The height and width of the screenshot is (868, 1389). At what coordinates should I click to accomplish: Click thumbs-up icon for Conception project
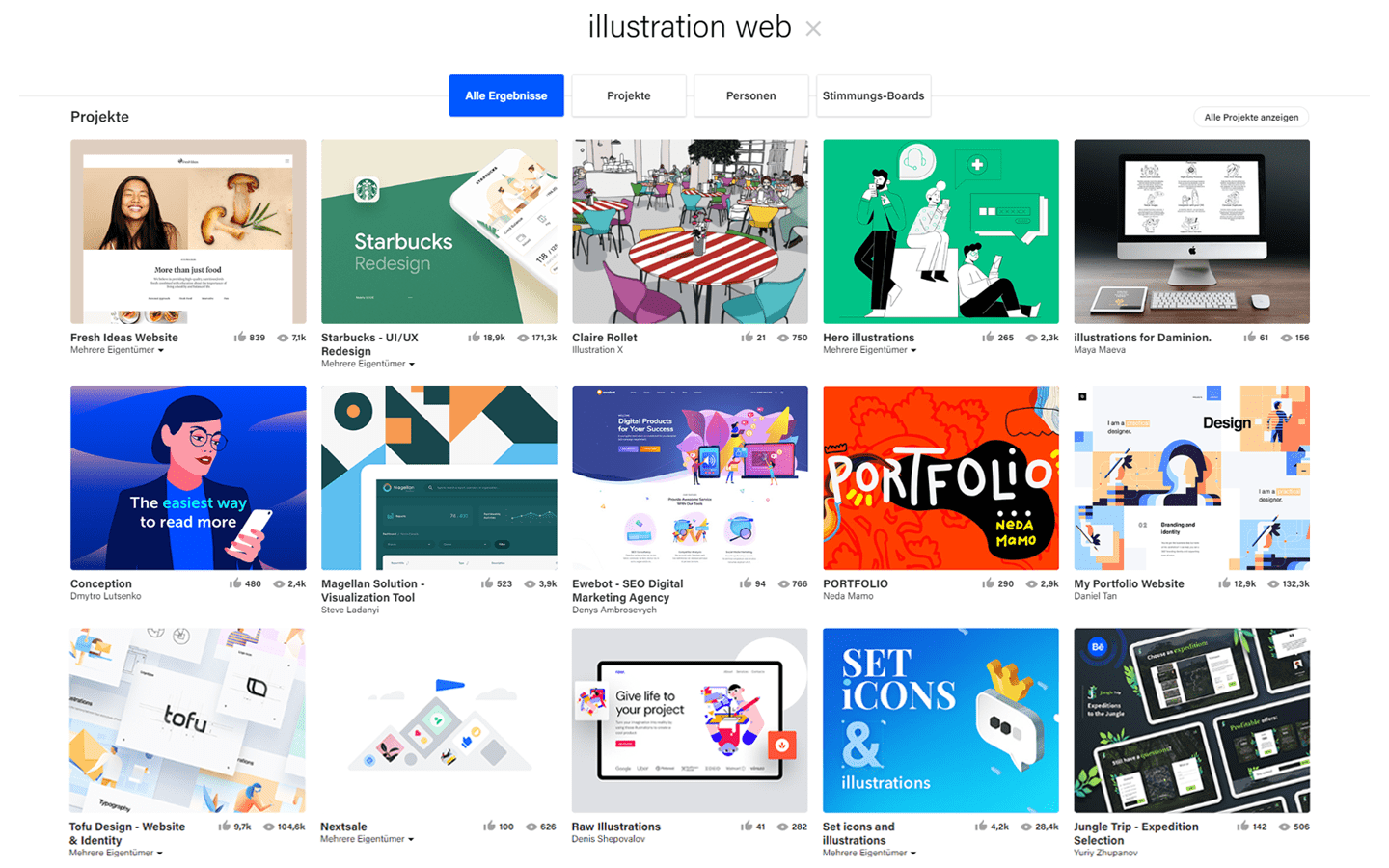235,583
